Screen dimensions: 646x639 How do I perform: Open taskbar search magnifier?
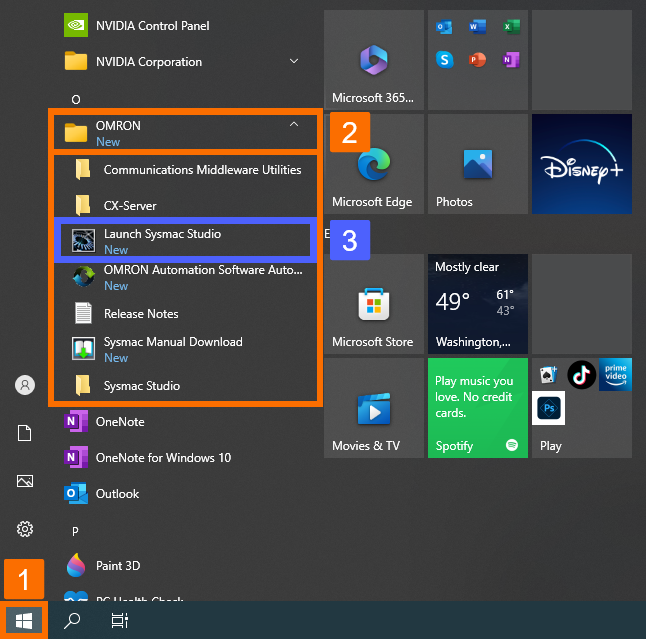click(72, 620)
